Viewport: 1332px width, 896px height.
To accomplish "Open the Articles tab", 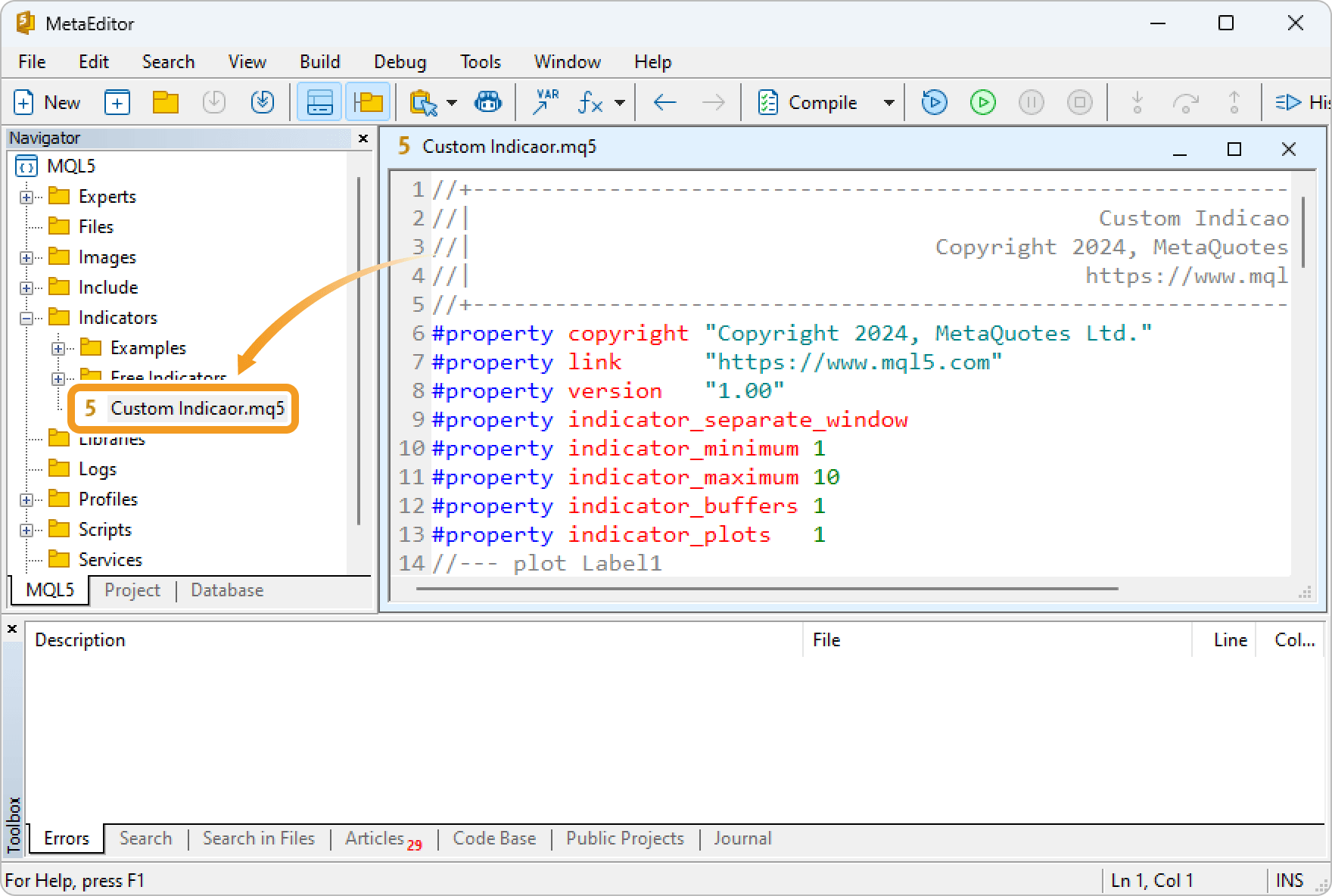I will coord(383,838).
